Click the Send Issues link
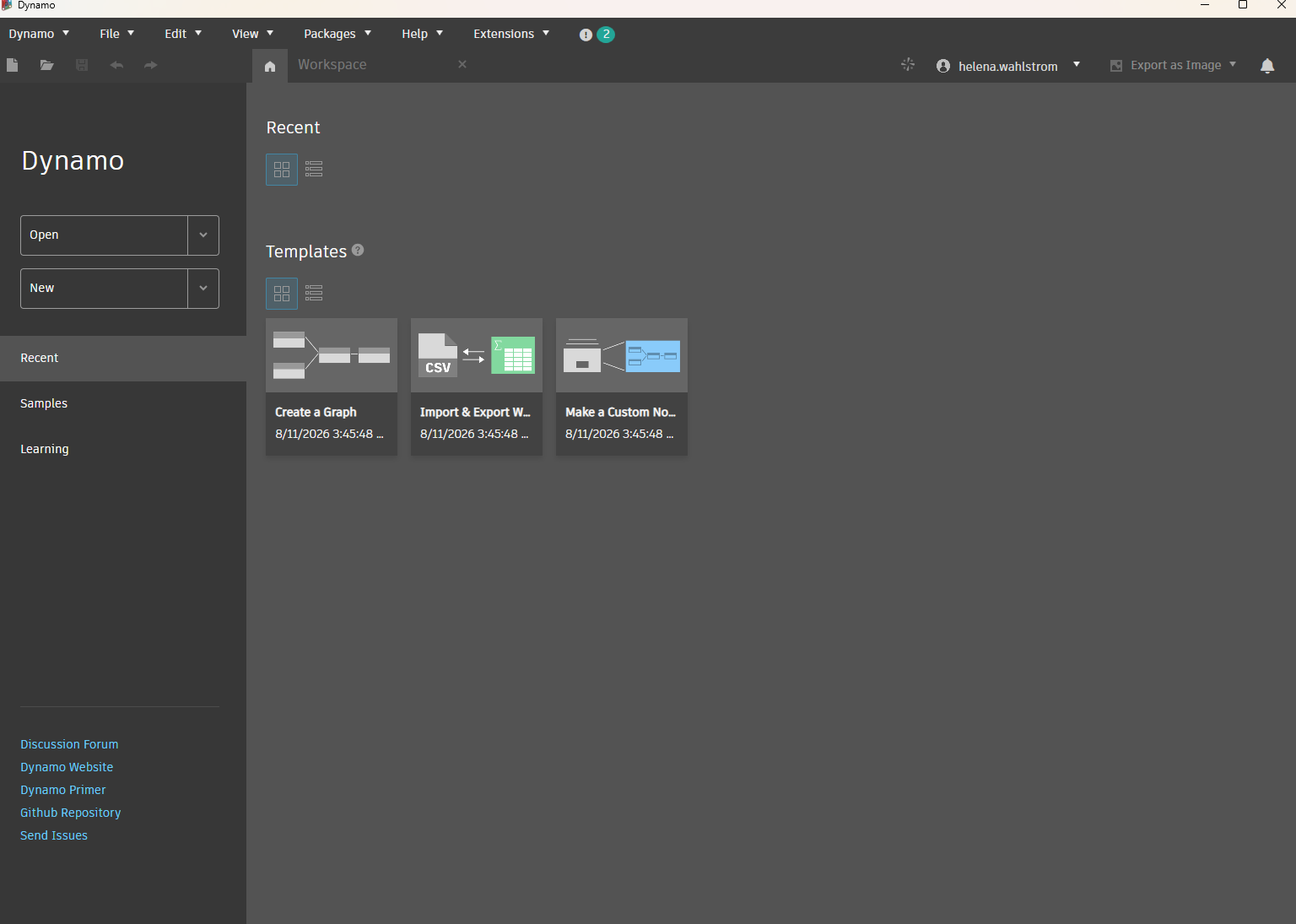 54,835
